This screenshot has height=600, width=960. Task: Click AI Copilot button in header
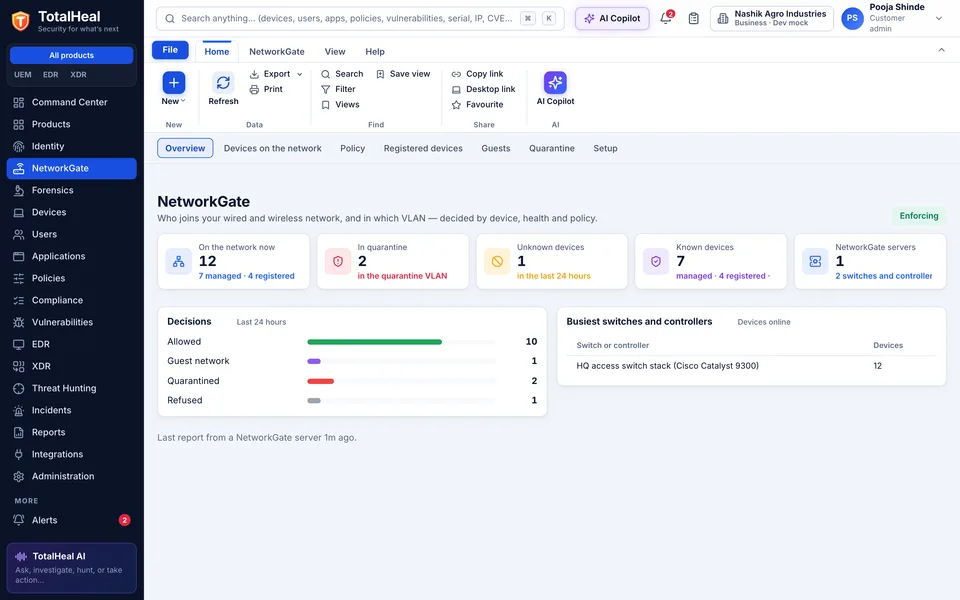(612, 18)
